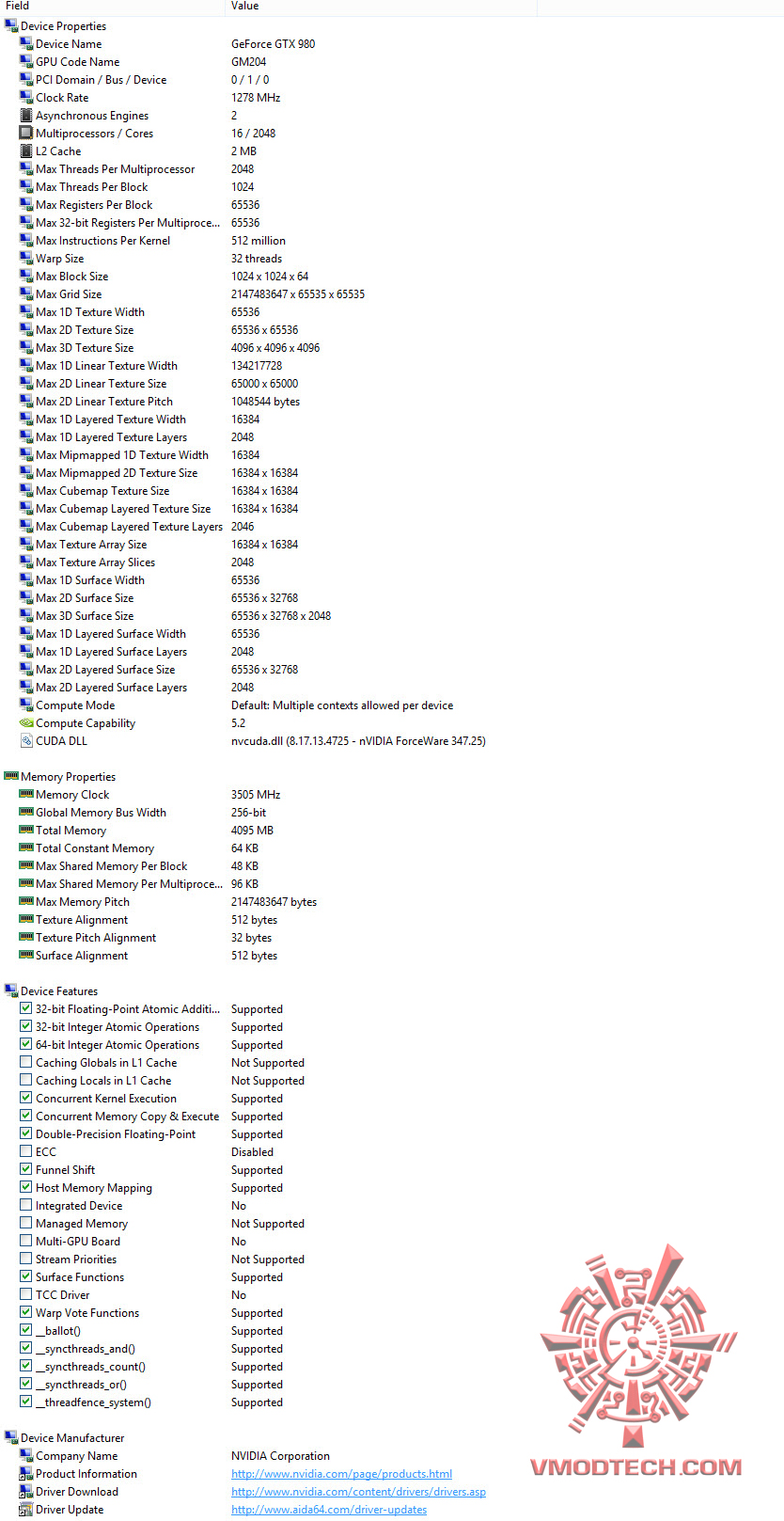Click the Surface Alignment RAM icon
Viewport: 784px width, 1521px height.
point(26,955)
